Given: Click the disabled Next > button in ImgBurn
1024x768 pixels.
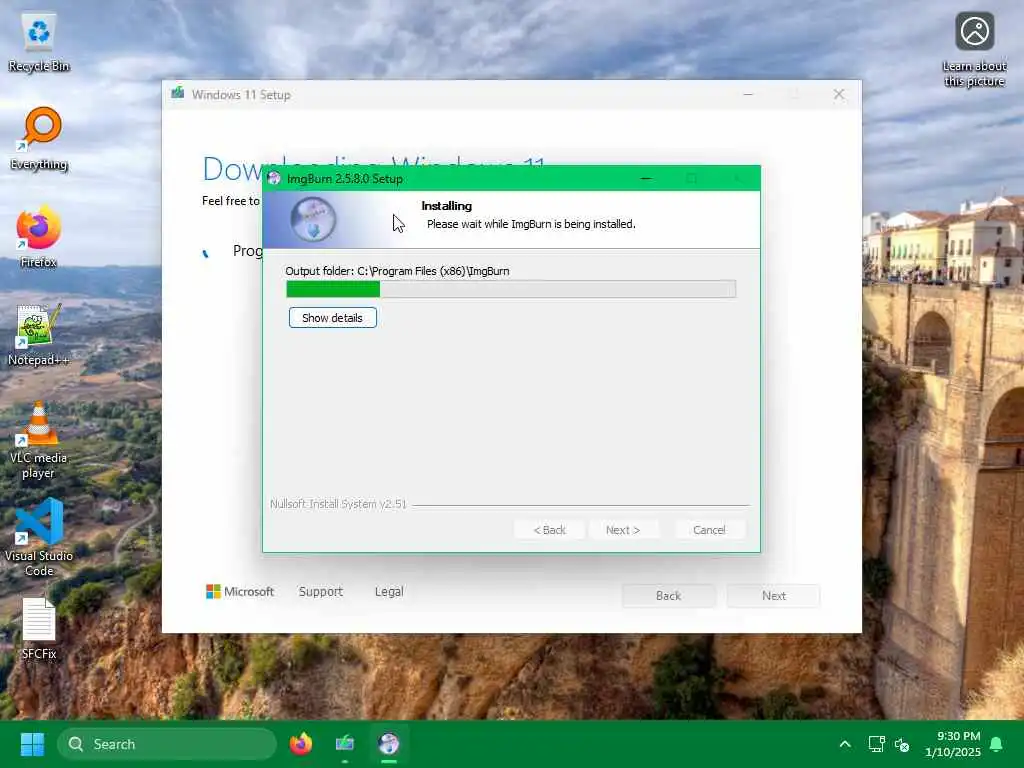Looking at the screenshot, I should click(x=622, y=530).
